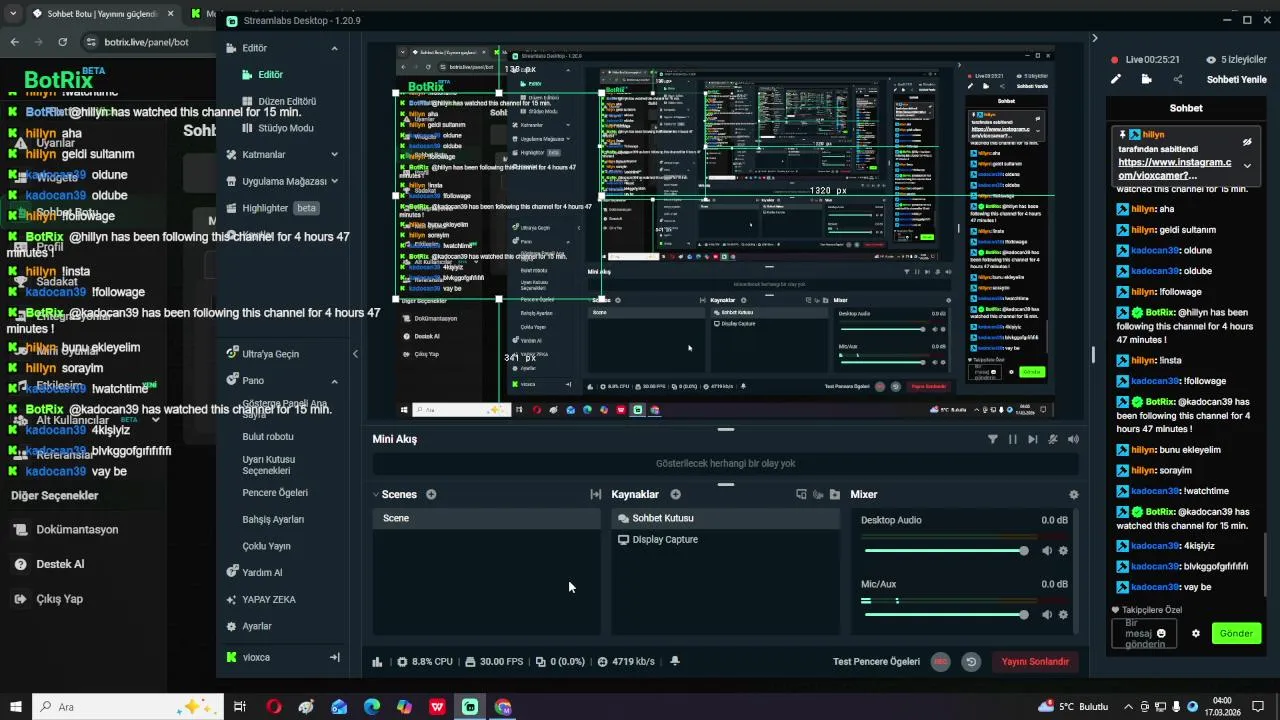This screenshot has height=720, width=1280.
Task: Click Çıkış Yap on BotRix page
Action: tap(60, 599)
